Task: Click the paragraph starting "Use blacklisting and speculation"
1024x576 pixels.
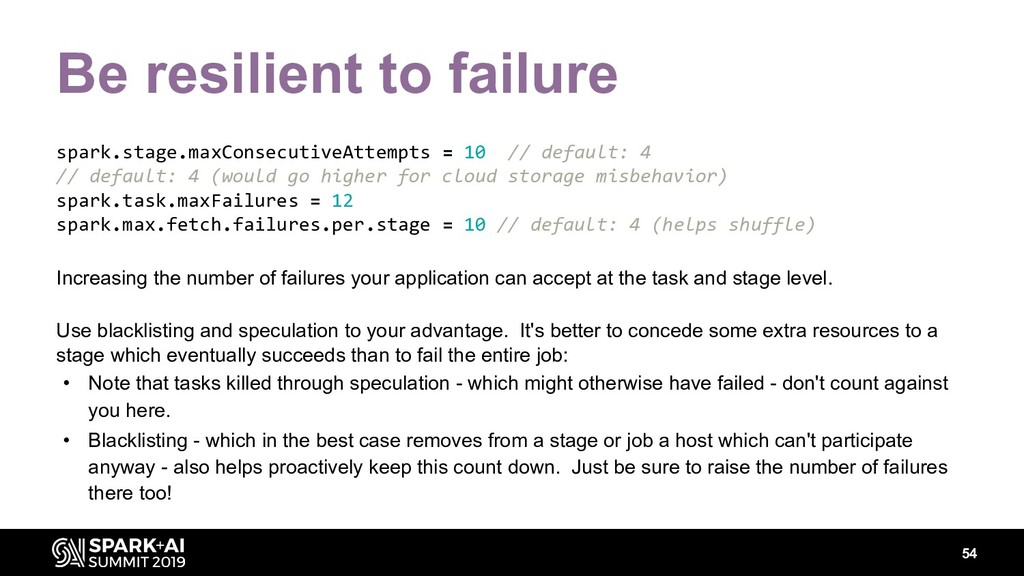Action: [x=497, y=343]
